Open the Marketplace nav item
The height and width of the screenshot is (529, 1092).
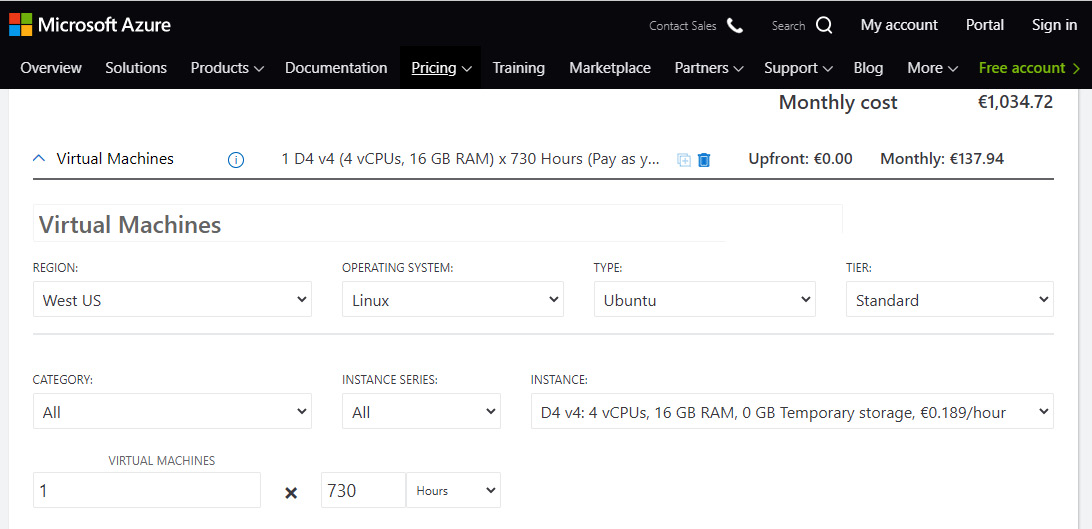[x=610, y=68]
